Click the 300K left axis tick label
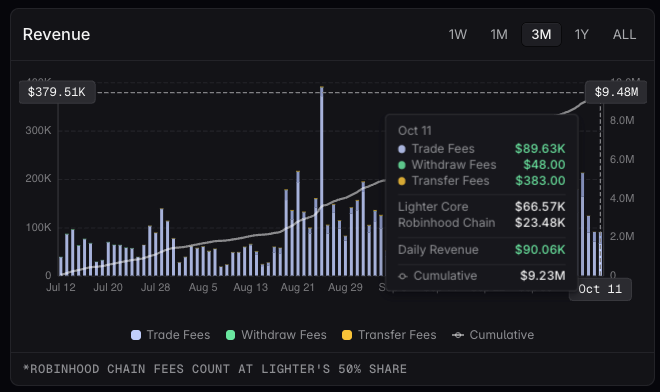 (38, 131)
